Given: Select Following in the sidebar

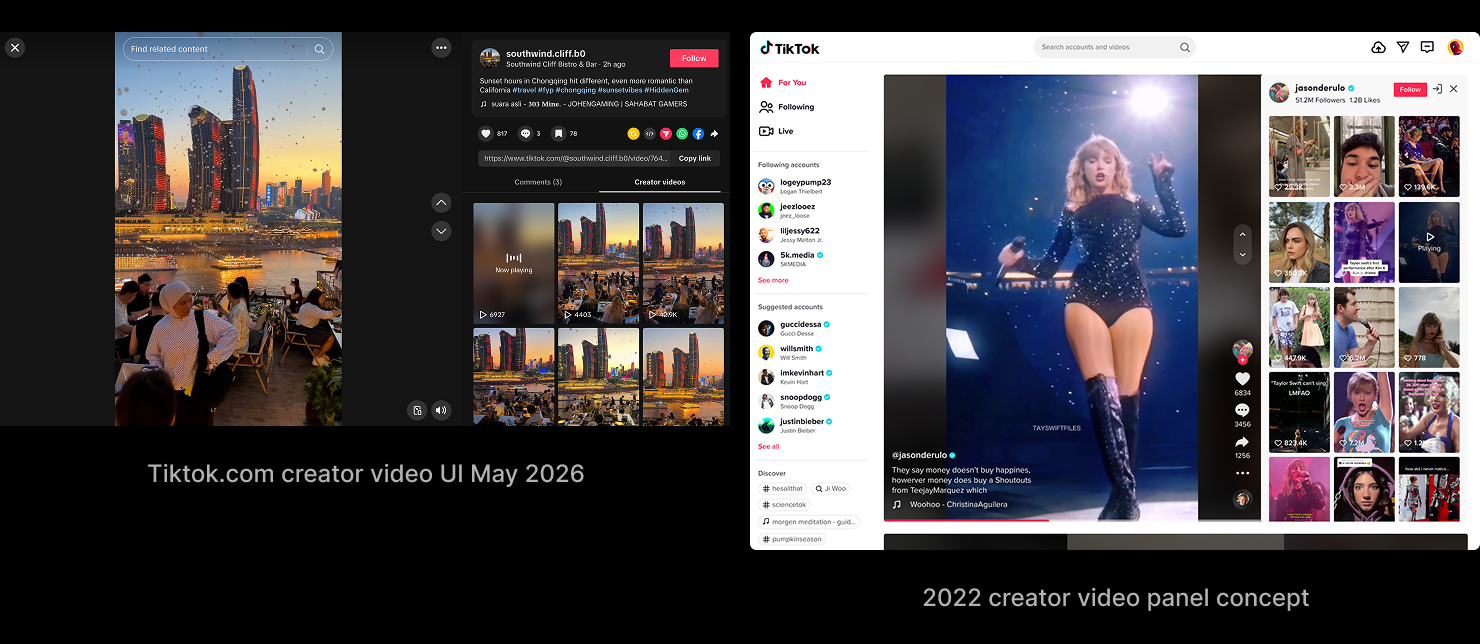Looking at the screenshot, I should [x=787, y=107].
